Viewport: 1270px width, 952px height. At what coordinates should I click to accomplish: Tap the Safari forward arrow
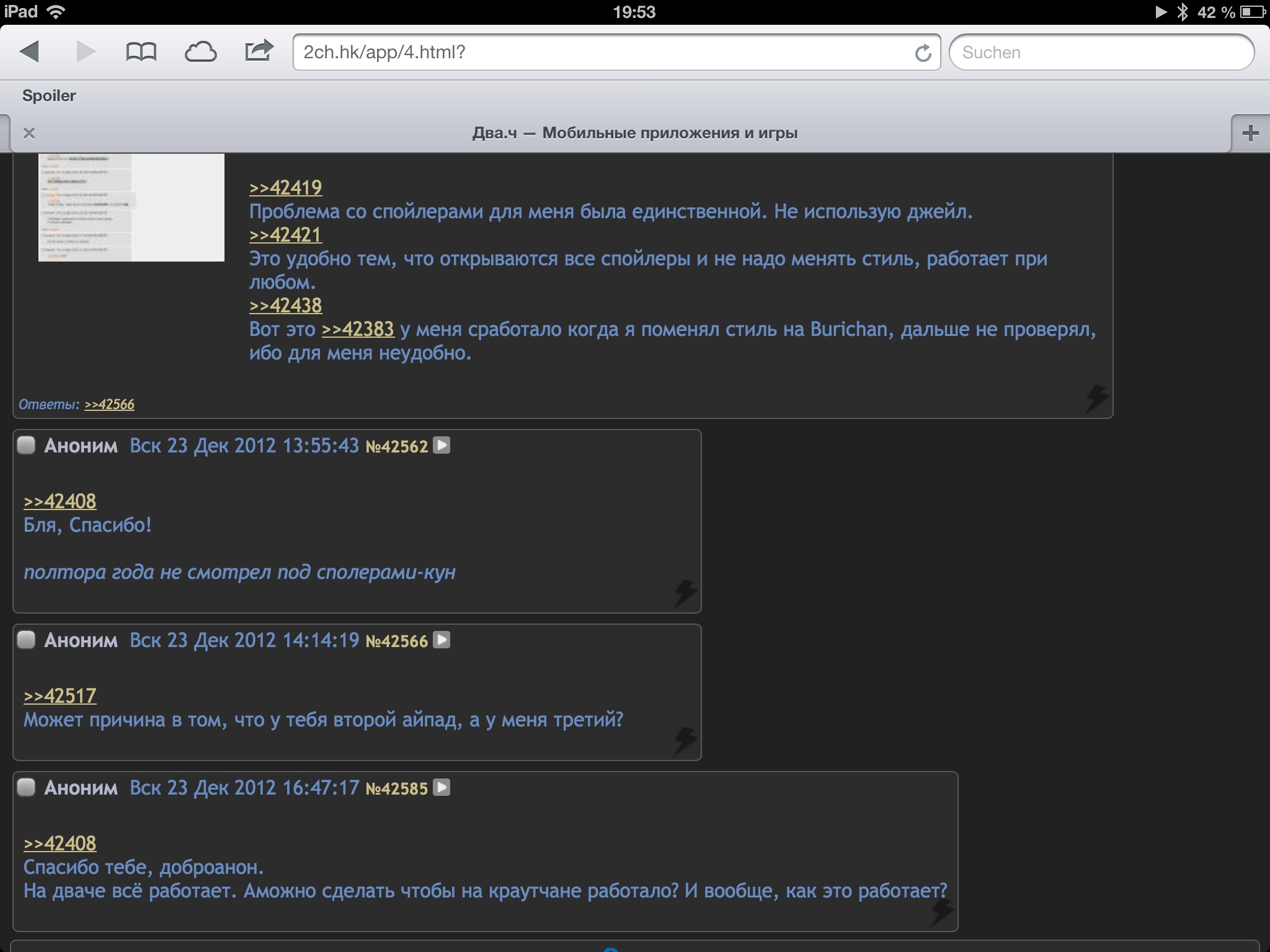(x=86, y=51)
